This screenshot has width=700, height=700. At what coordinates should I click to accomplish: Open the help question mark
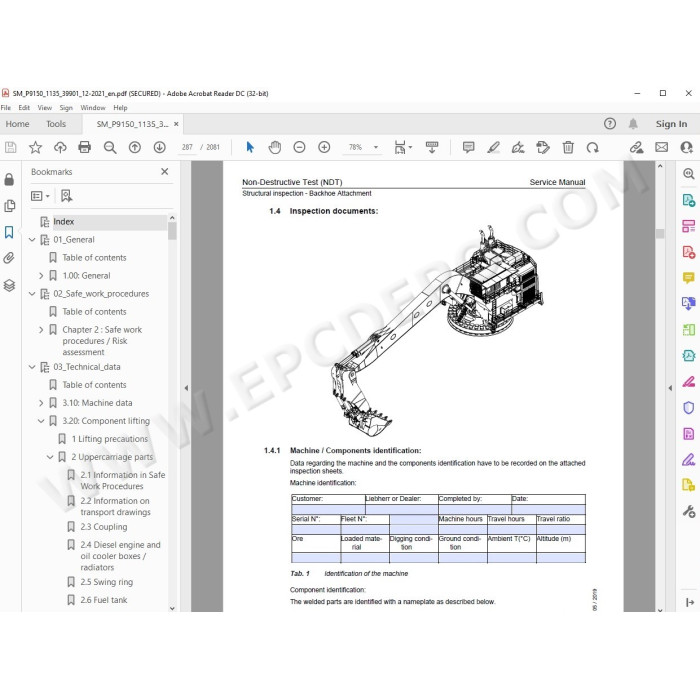click(610, 124)
